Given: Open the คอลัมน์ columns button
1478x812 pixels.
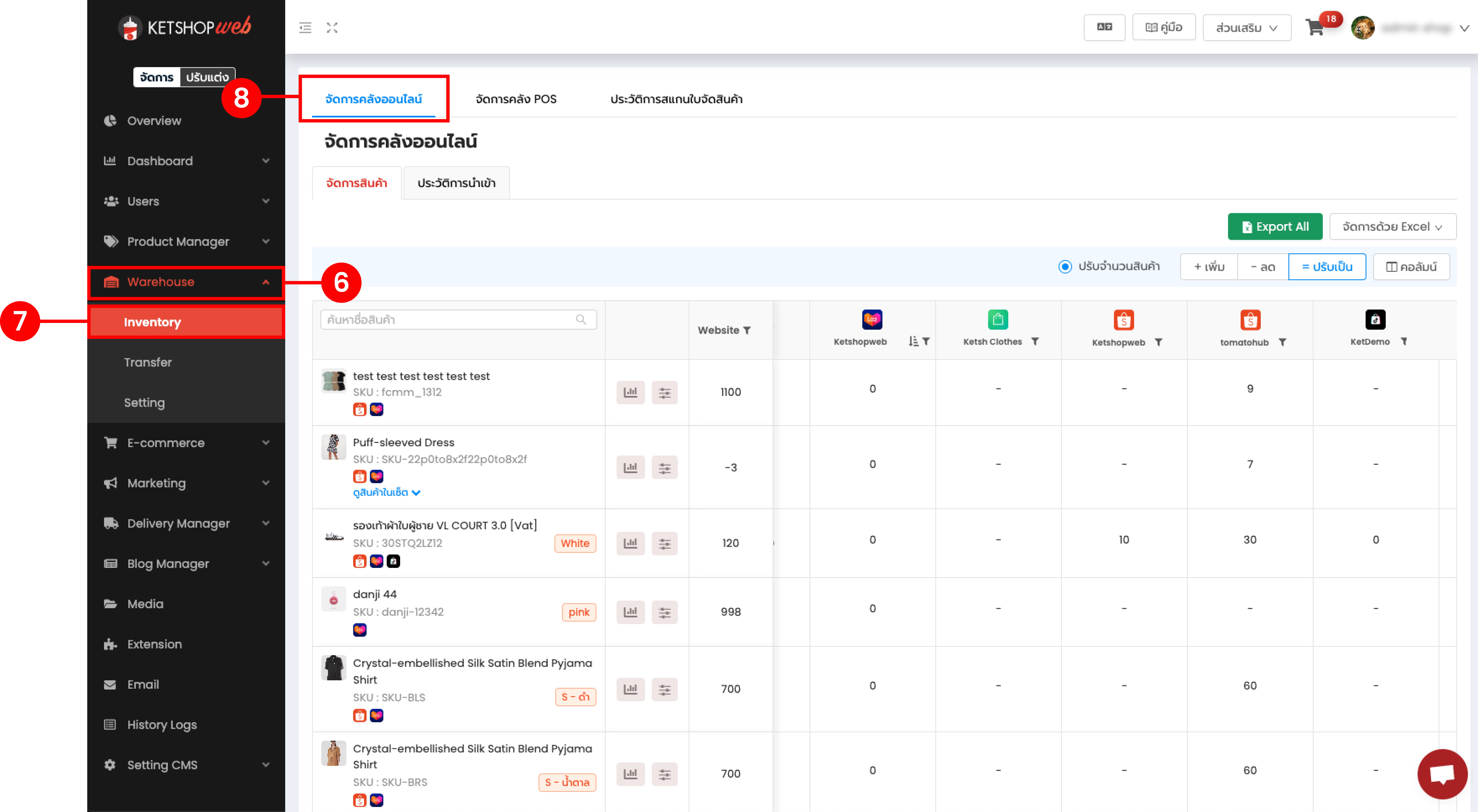Looking at the screenshot, I should pyautogui.click(x=1412, y=267).
